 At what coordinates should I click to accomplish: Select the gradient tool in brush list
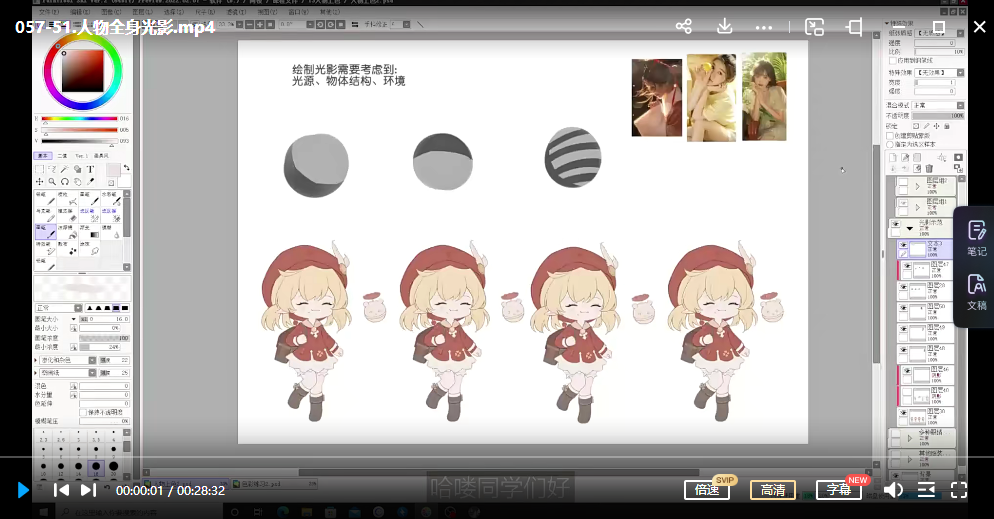(87, 231)
